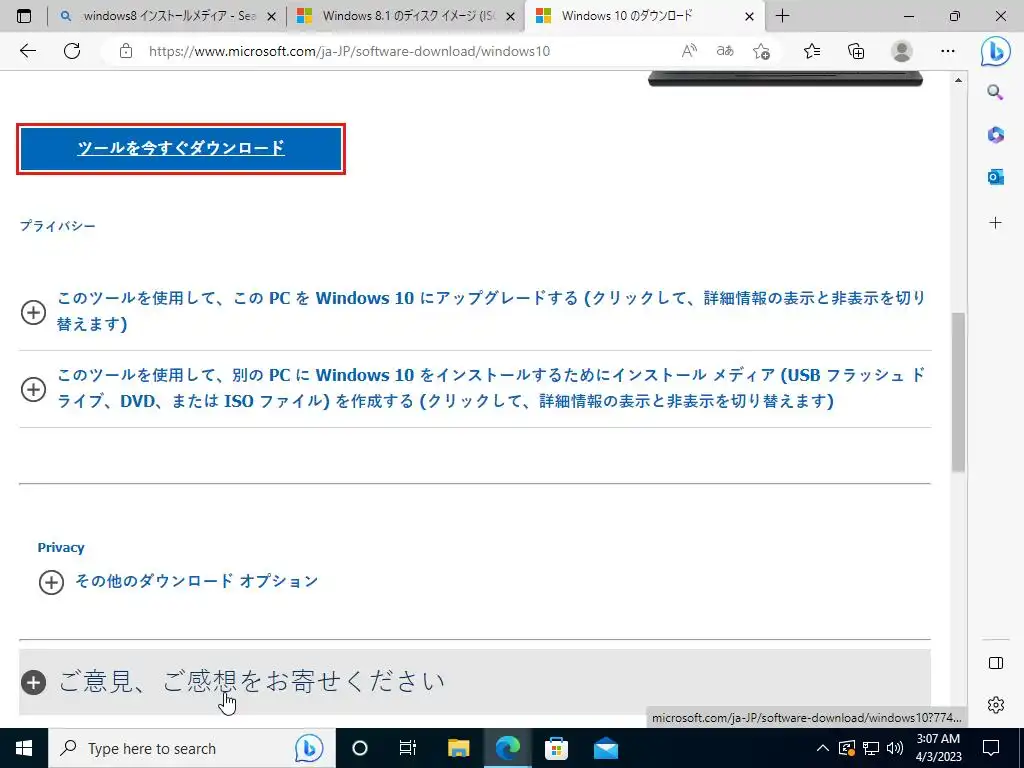Screen dimensions: 1024x768
Task: Open the sidebar Search tool
Action: (x=995, y=92)
